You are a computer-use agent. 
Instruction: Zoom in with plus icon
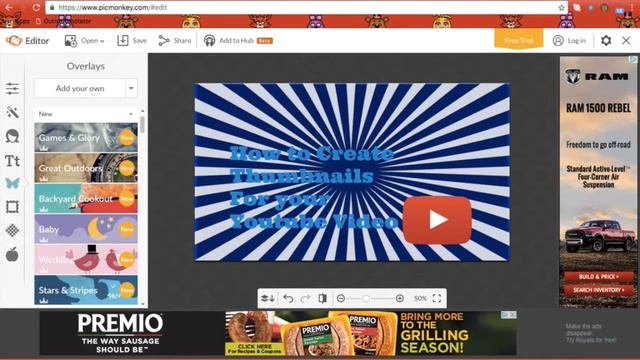tap(400, 298)
